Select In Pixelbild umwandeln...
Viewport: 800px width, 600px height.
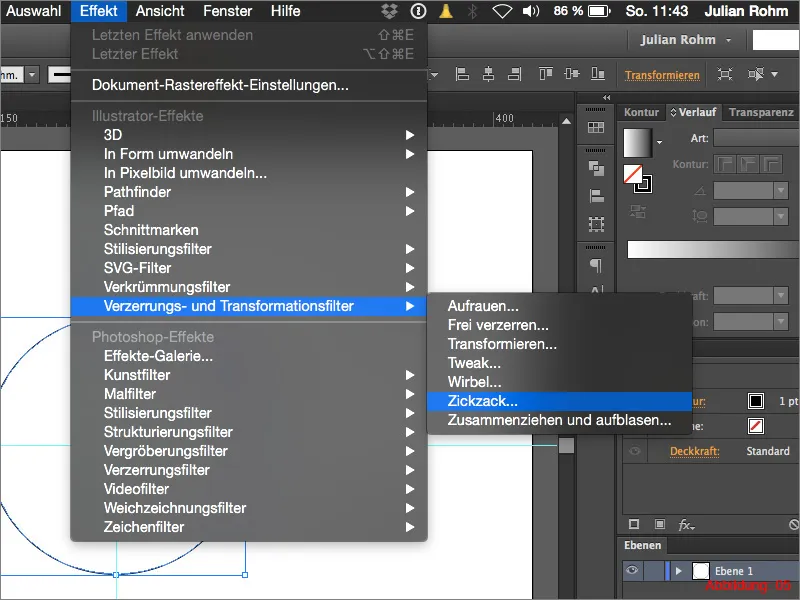248,173
